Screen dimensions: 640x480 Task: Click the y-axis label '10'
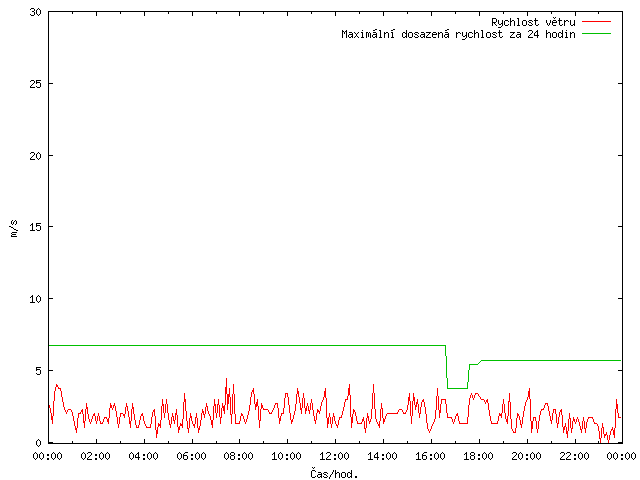(x=36, y=299)
